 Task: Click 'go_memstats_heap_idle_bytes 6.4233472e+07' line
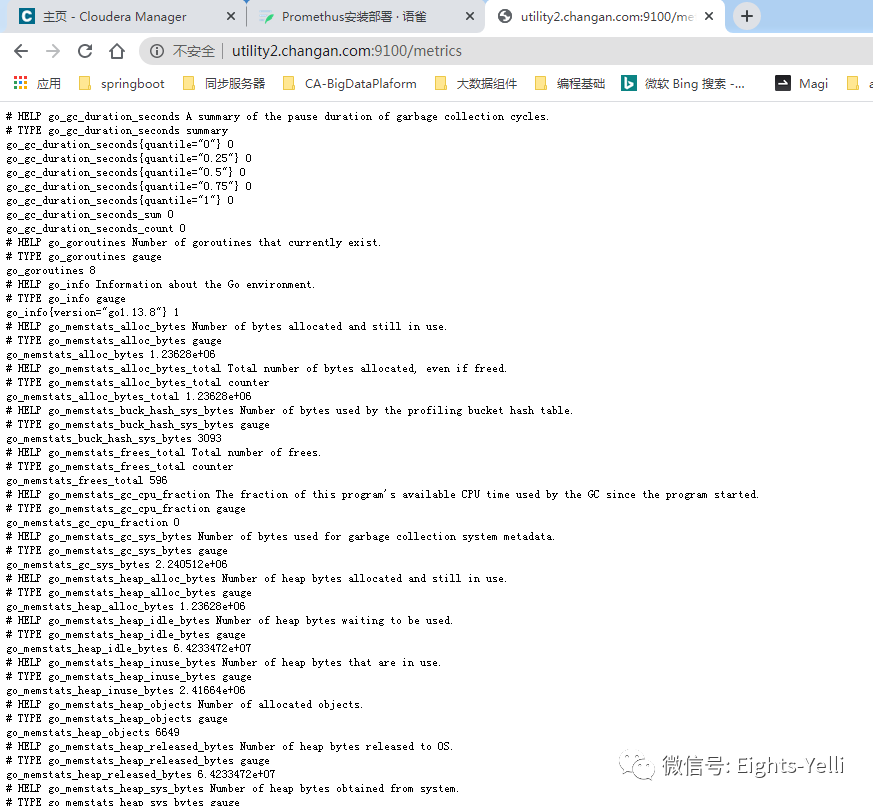(x=129, y=648)
